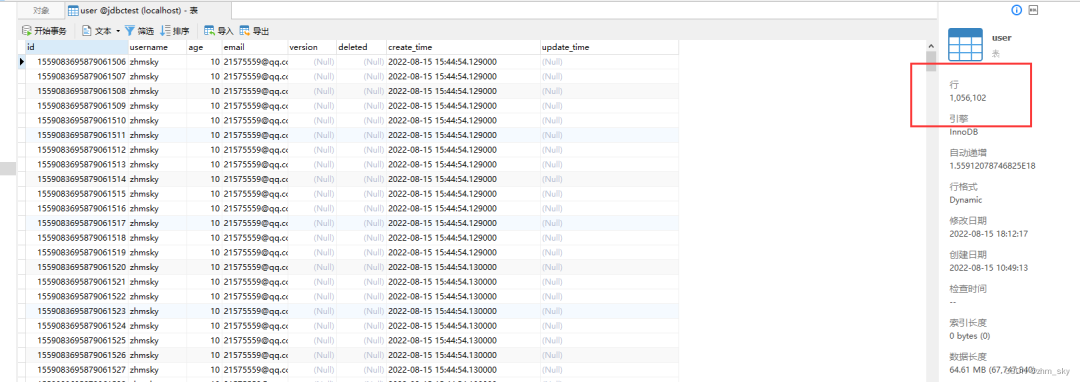This screenshot has width=1080, height=382.
Task: Click the 导出 export button
Action: 254,31
